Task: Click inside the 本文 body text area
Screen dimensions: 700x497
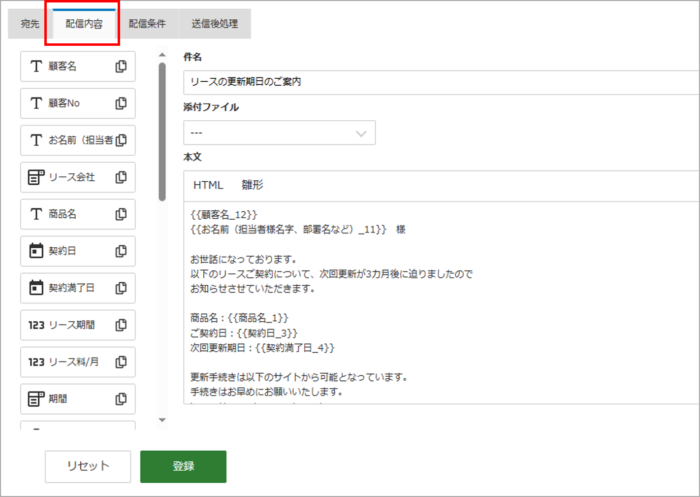Action: coord(442,303)
